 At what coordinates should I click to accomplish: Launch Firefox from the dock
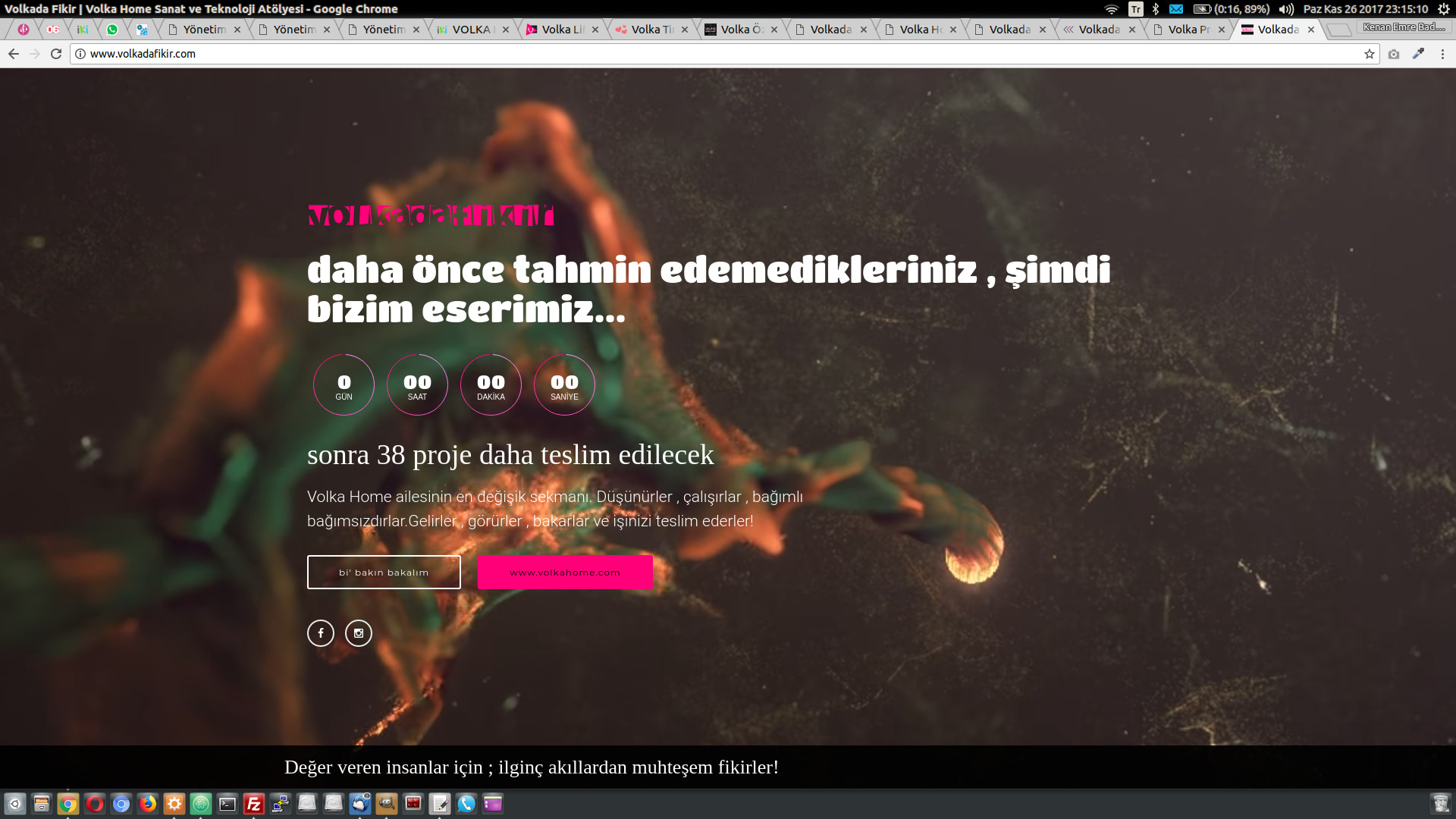[x=148, y=804]
